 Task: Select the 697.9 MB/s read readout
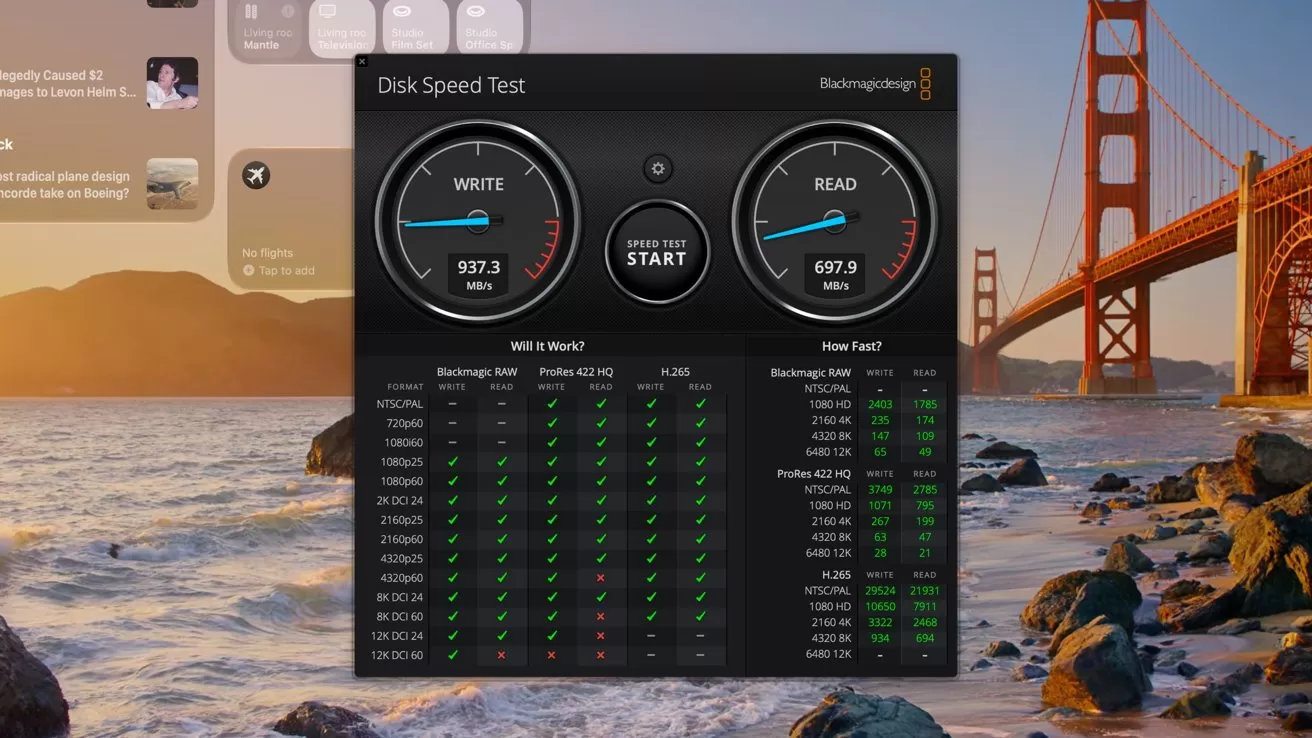pos(835,274)
